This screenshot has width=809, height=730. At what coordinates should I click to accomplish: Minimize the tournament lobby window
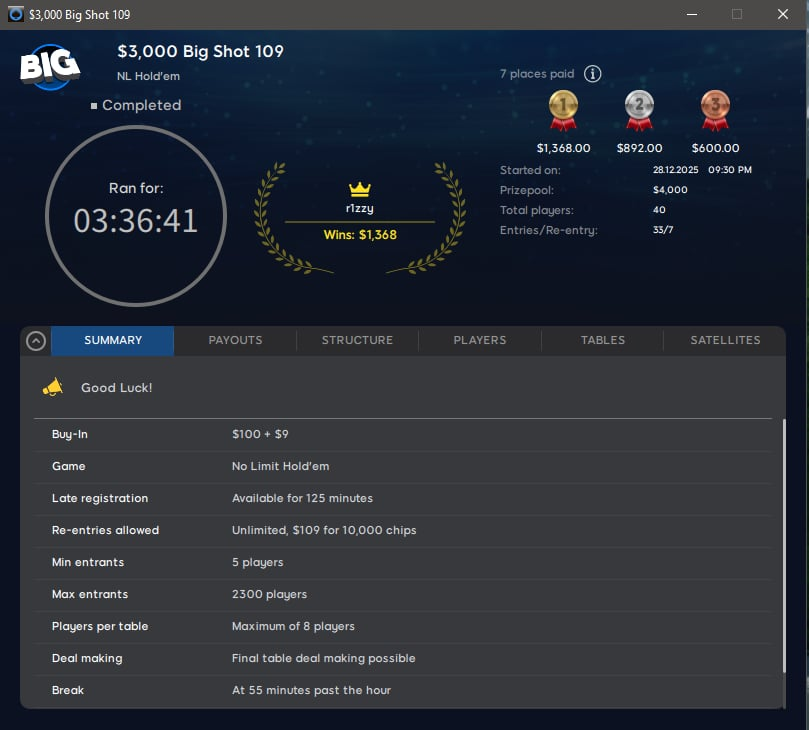tap(691, 15)
